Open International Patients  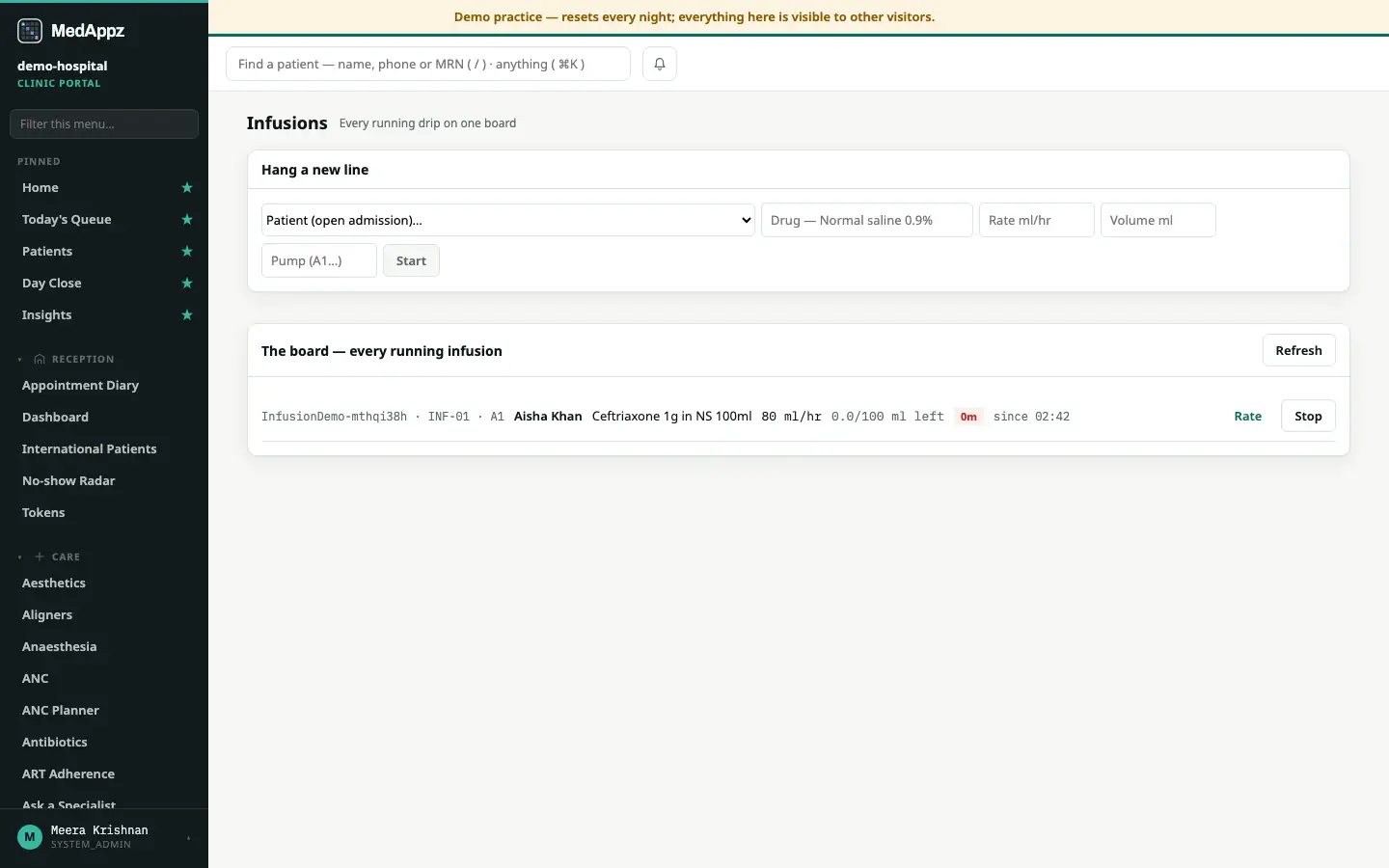click(89, 449)
